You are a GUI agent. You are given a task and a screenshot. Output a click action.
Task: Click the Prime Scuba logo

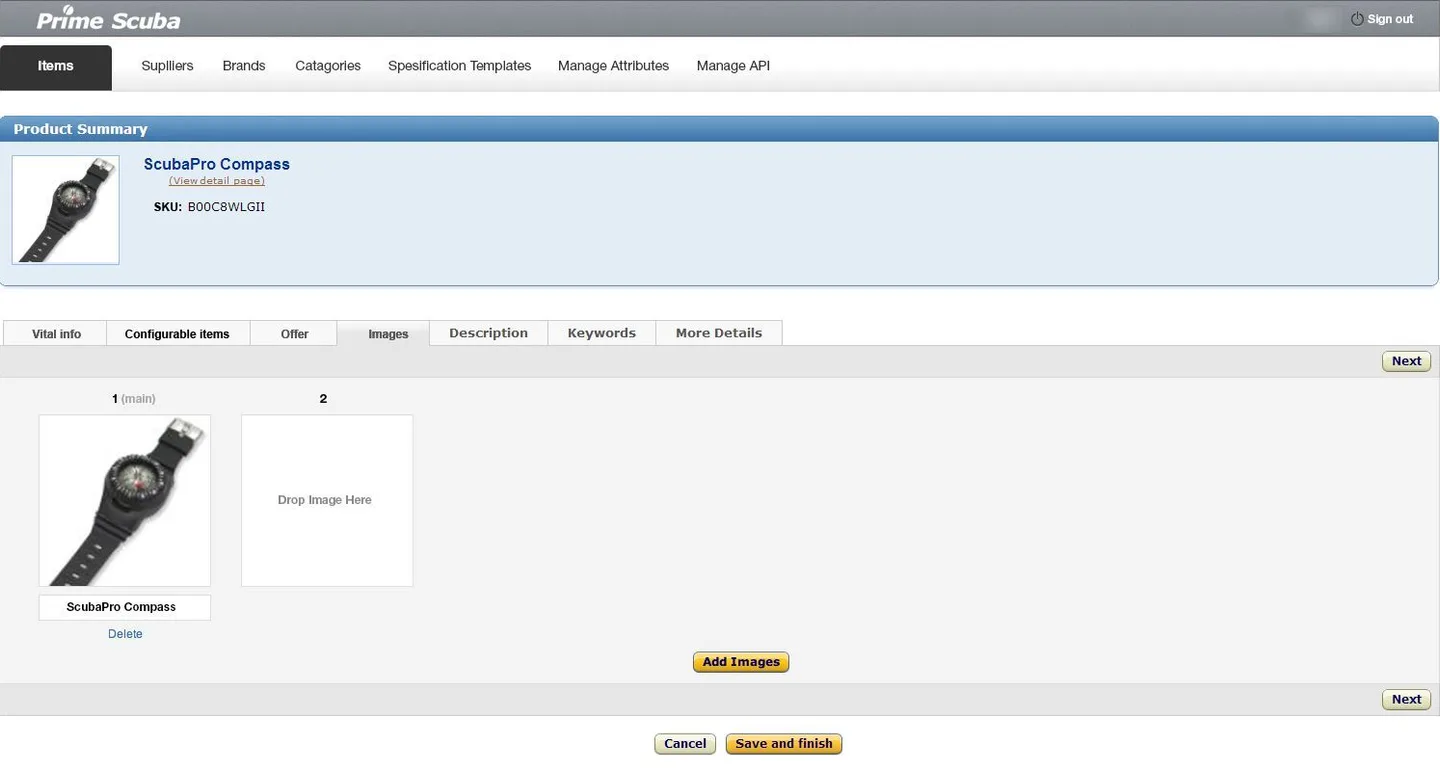[x=108, y=18]
